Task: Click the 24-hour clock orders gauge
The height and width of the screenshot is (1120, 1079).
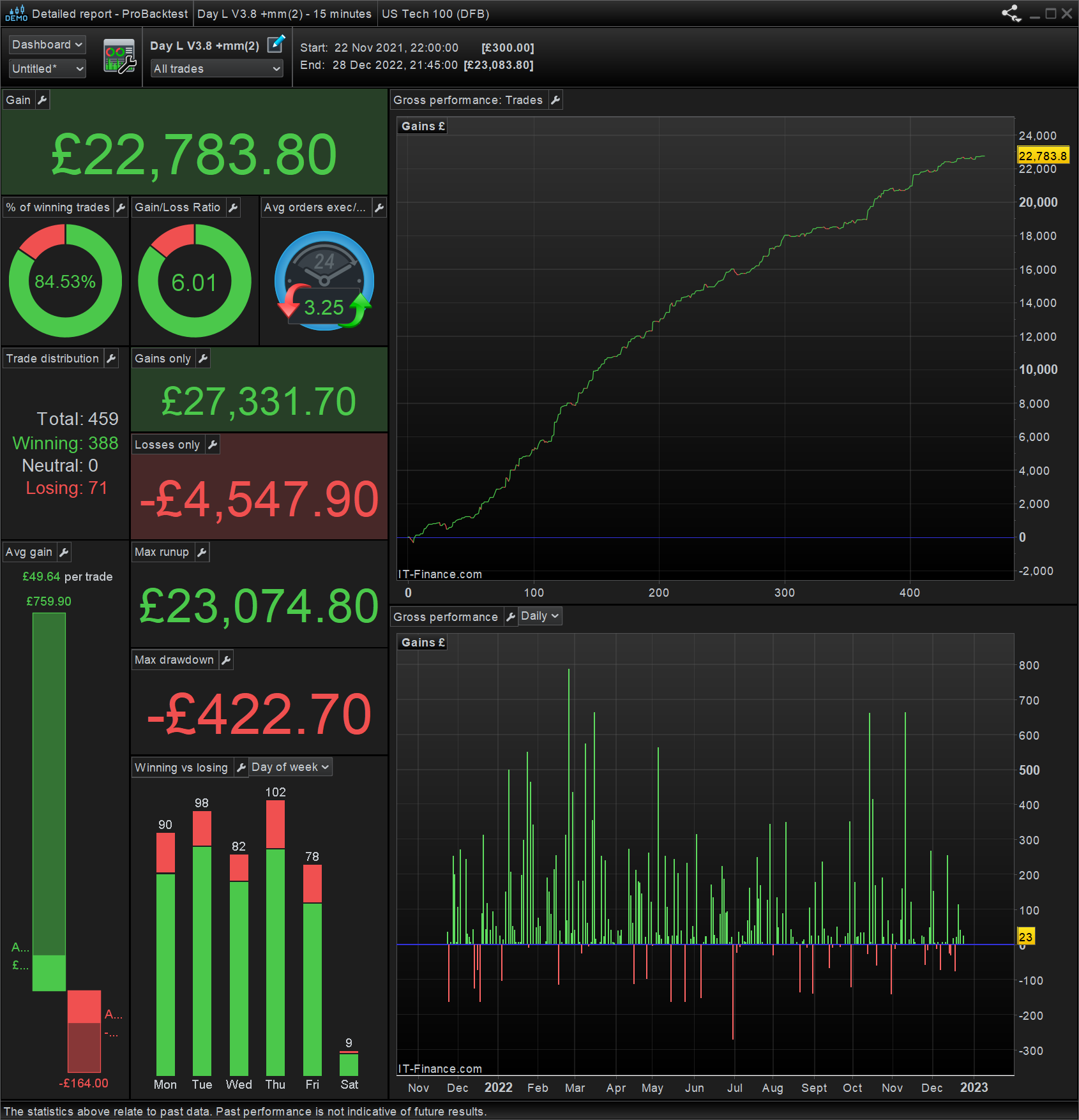Action: [x=324, y=281]
